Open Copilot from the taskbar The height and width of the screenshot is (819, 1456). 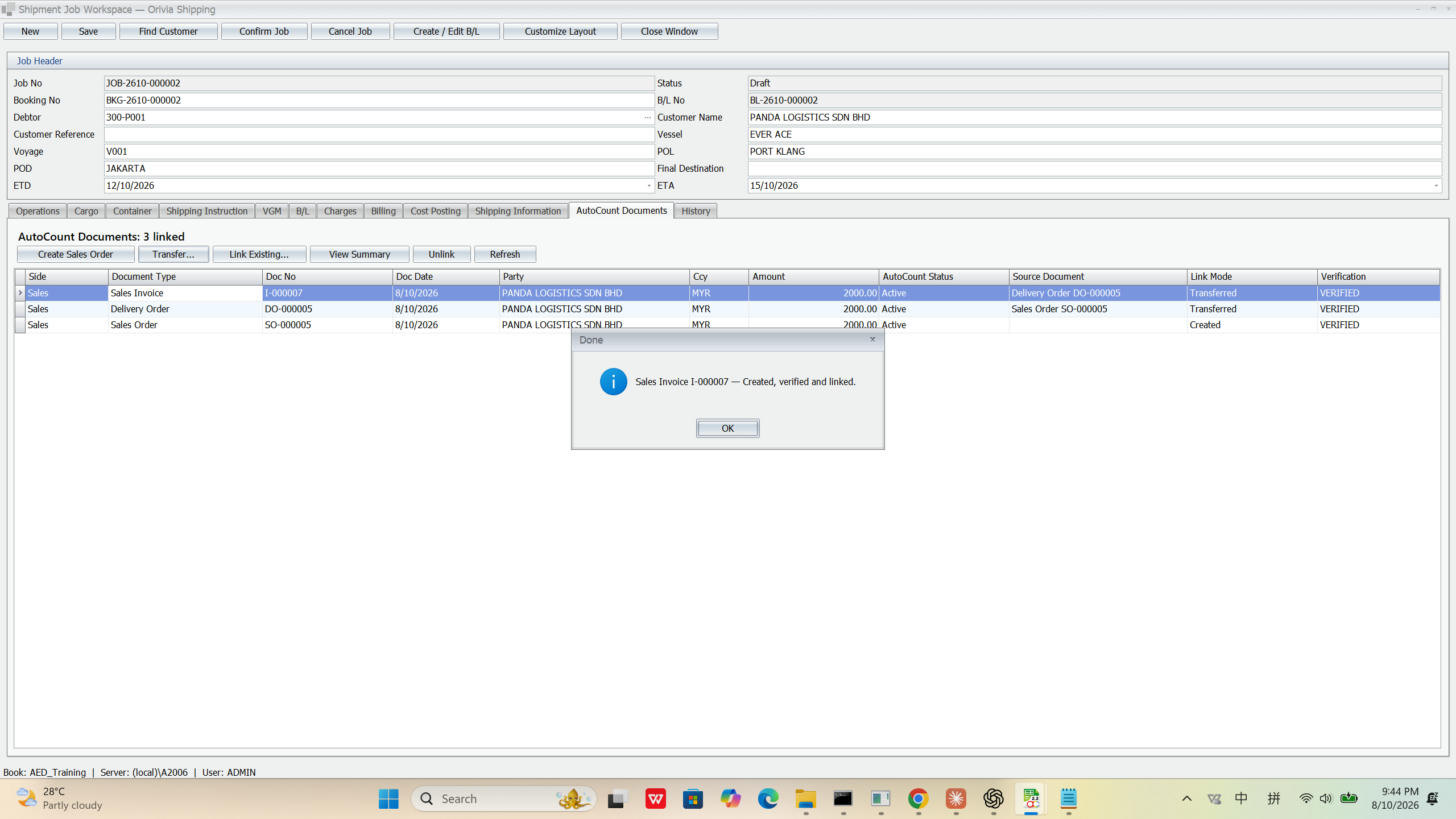coord(731,798)
